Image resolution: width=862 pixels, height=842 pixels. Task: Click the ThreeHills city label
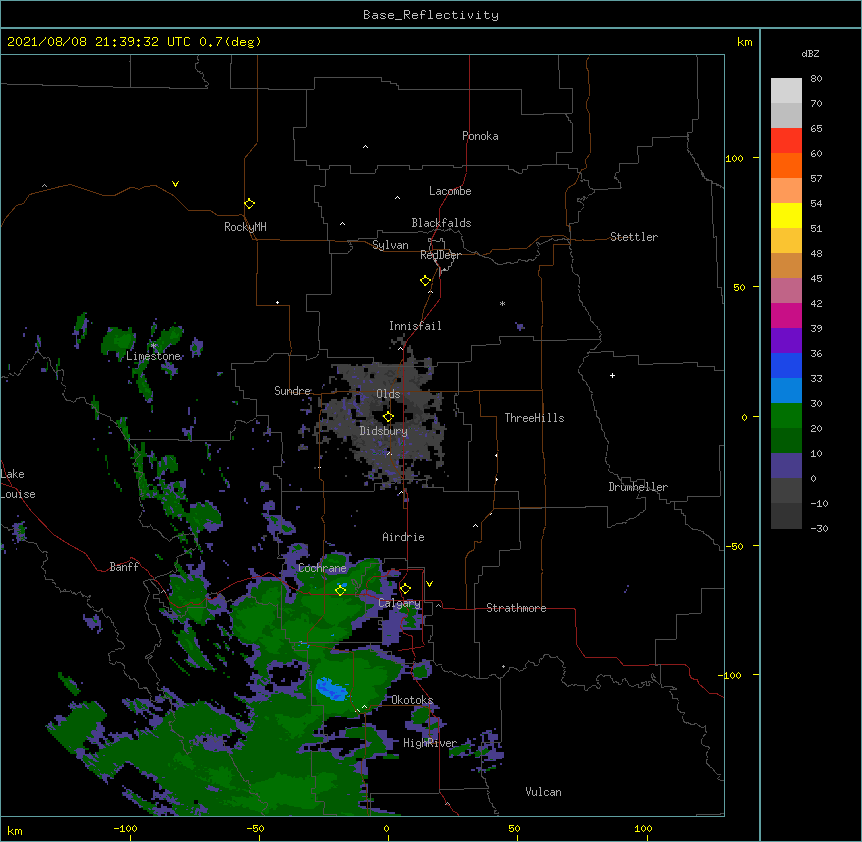(534, 418)
